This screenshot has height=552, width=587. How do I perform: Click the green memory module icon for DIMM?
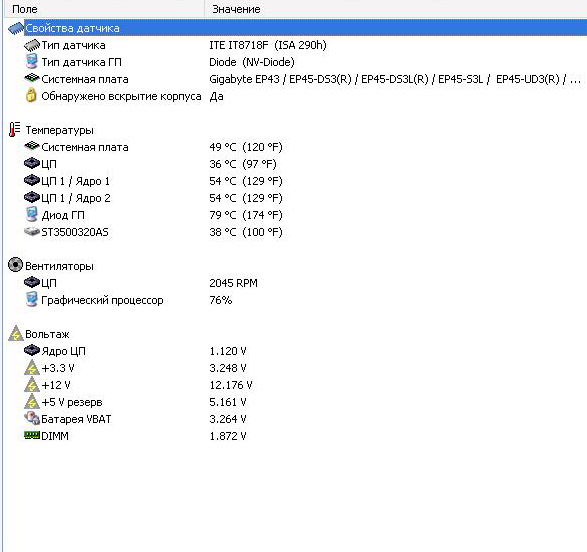coord(32,435)
